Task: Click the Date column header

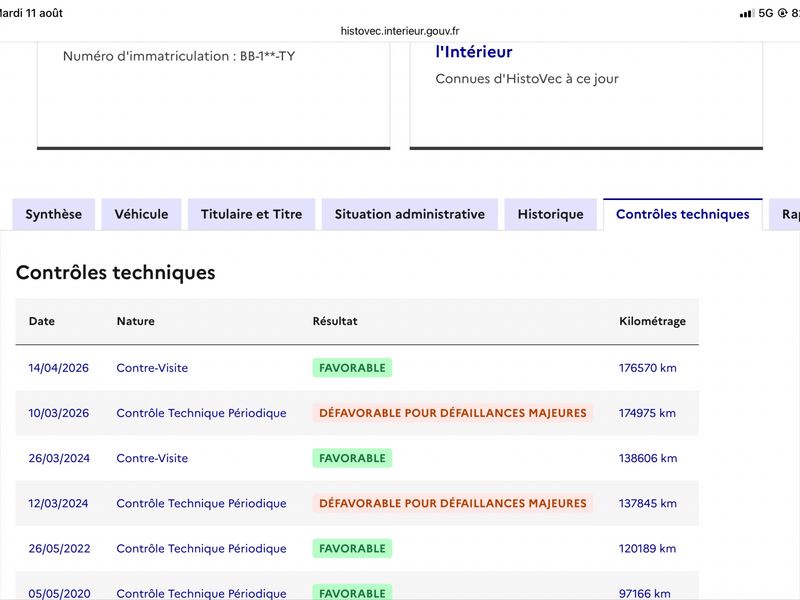Action: click(x=42, y=321)
